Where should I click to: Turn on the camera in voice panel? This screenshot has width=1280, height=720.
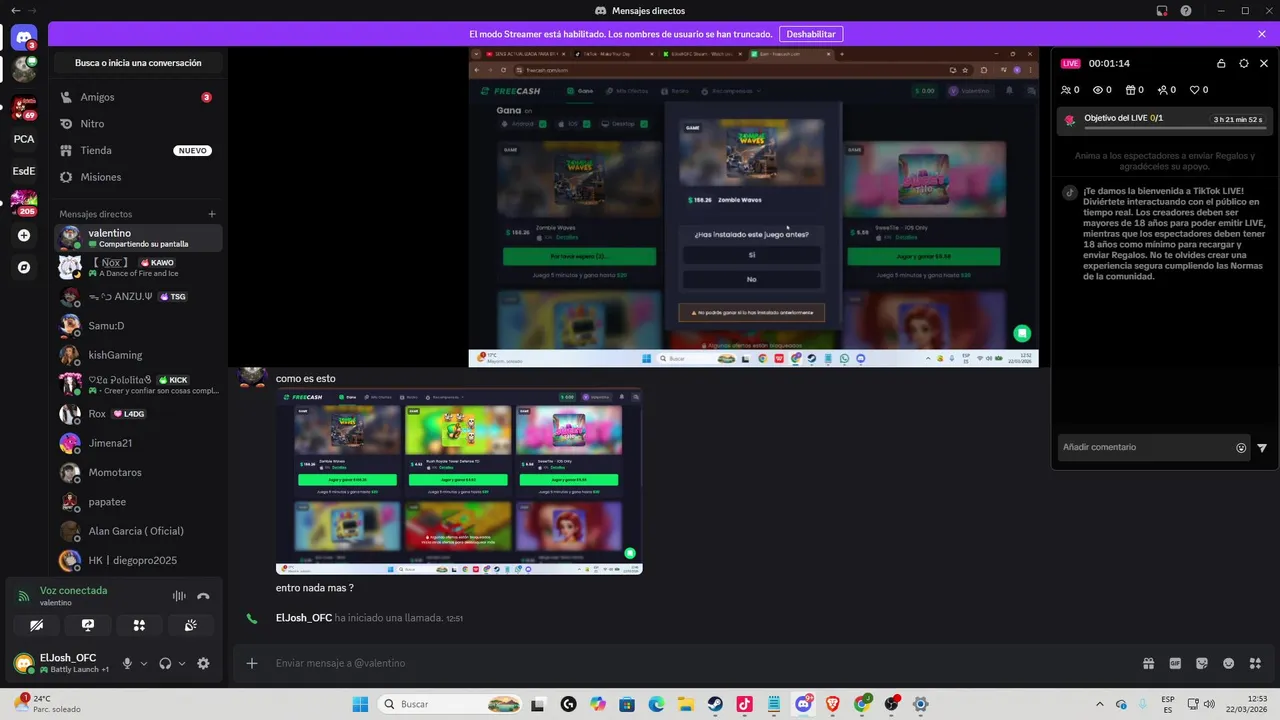(37, 625)
